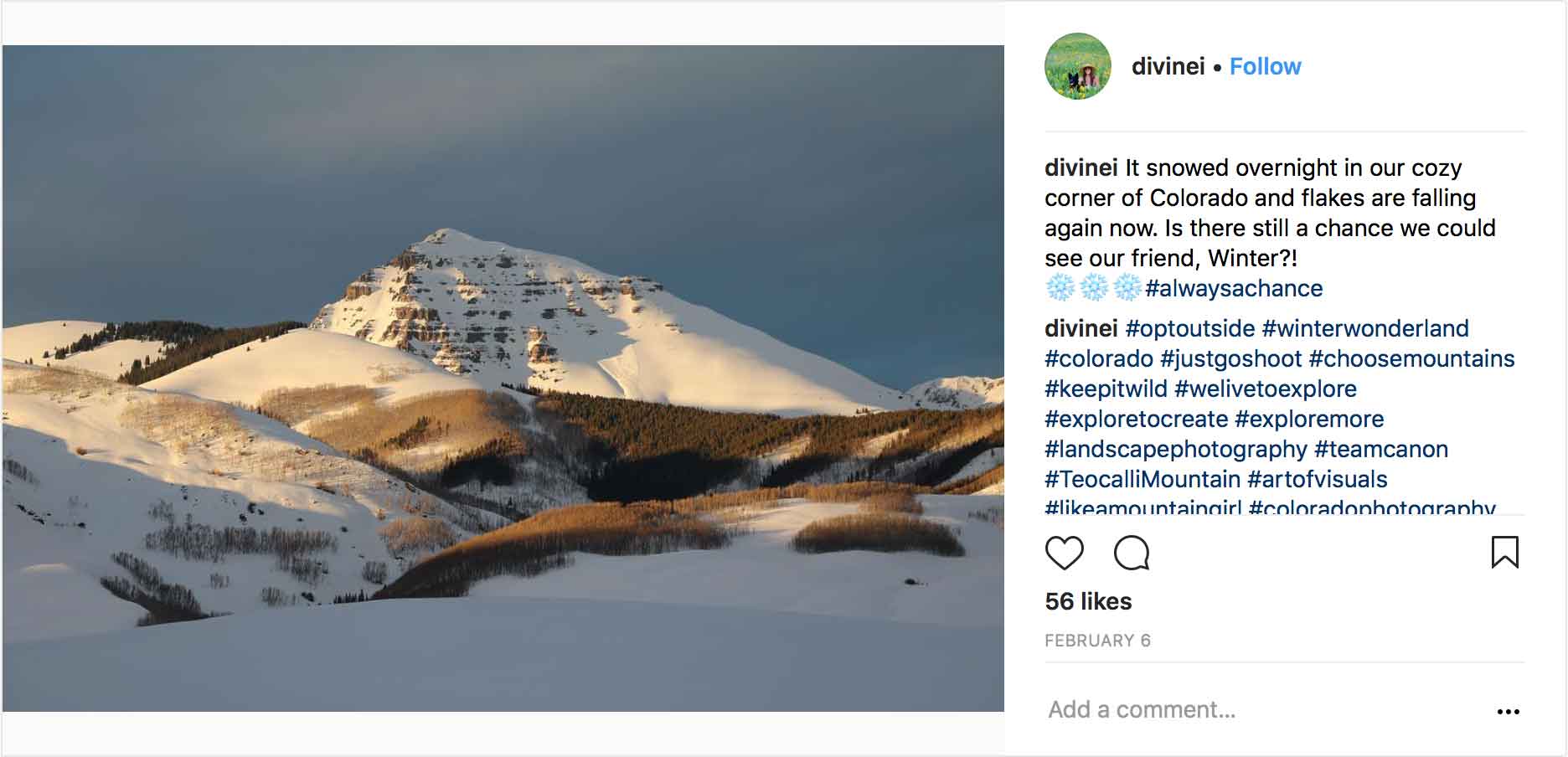Viewport: 1568px width, 757px height.
Task: Open the FEBRUARY 6 post date link
Action: pos(1097,641)
